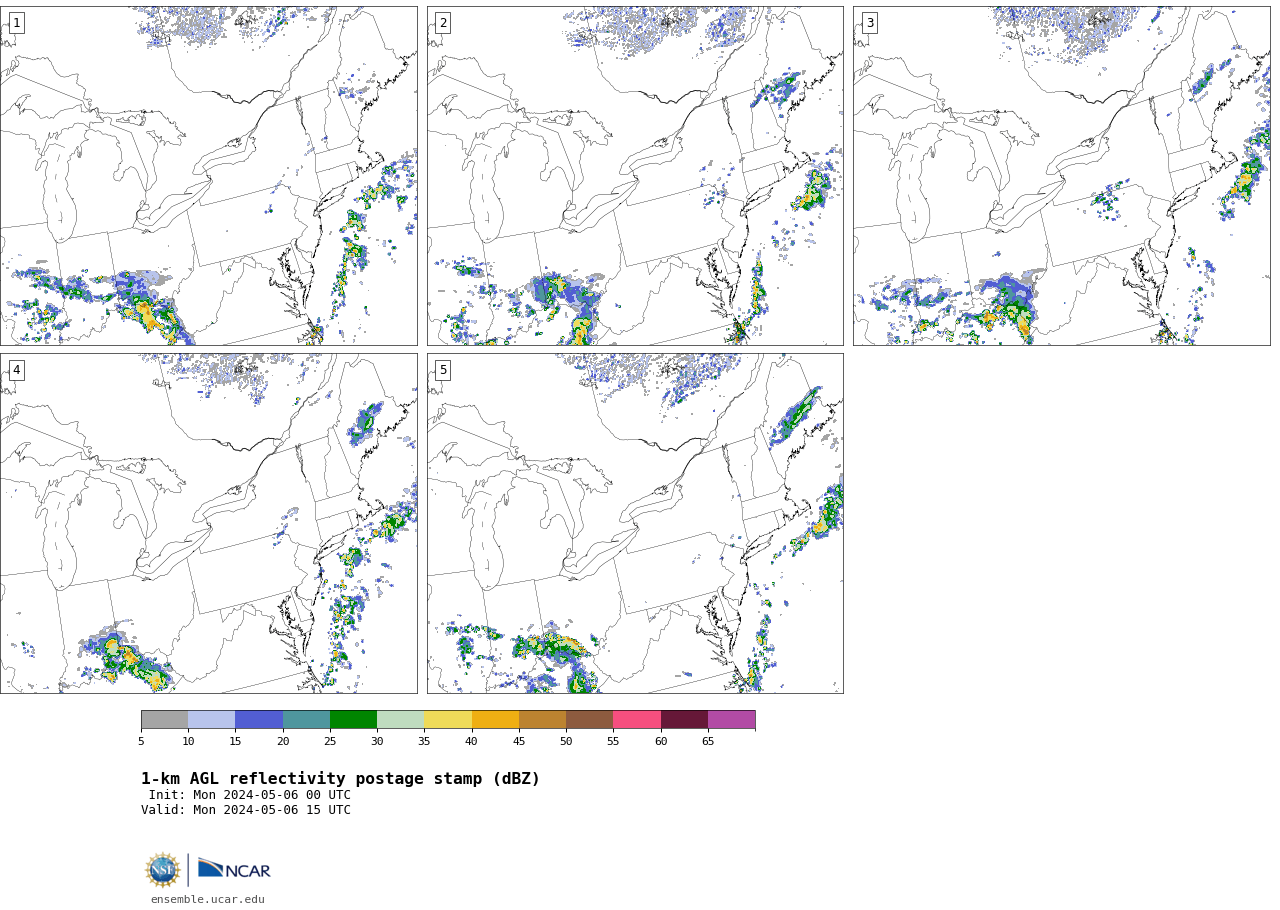Click the panel number label 3

coord(870,23)
